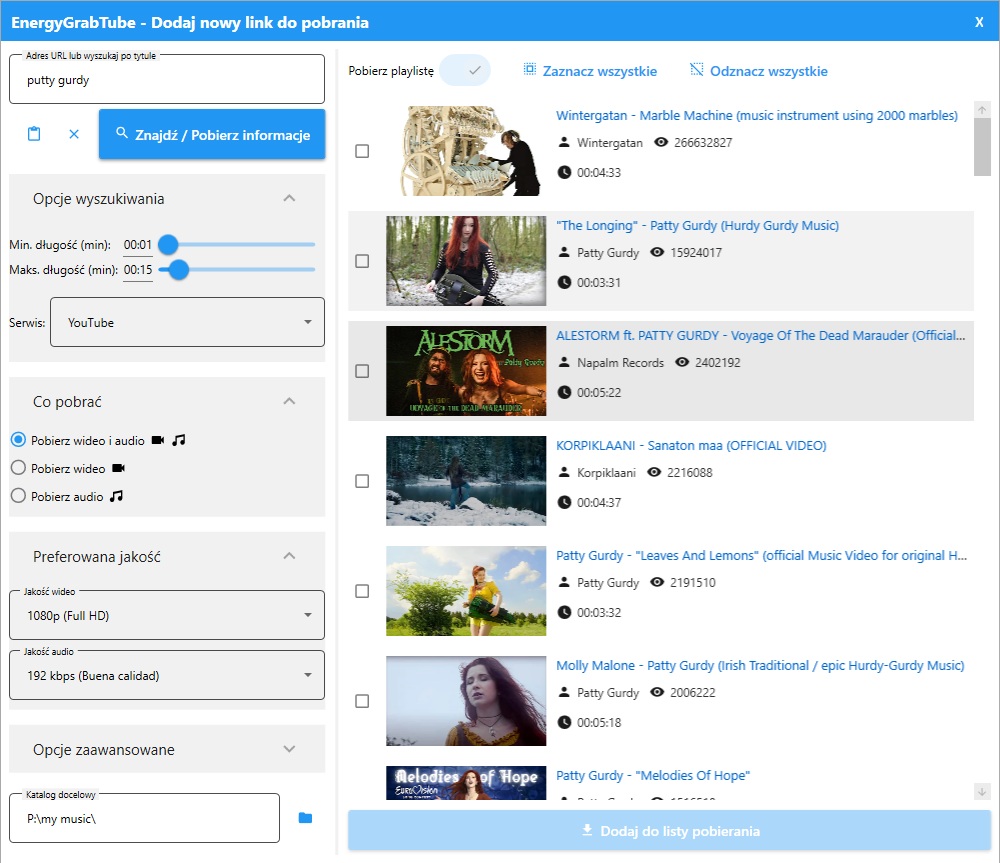Click the Zaznacz wszystkie select-all icon
This screenshot has height=863, width=1000.
529,69
